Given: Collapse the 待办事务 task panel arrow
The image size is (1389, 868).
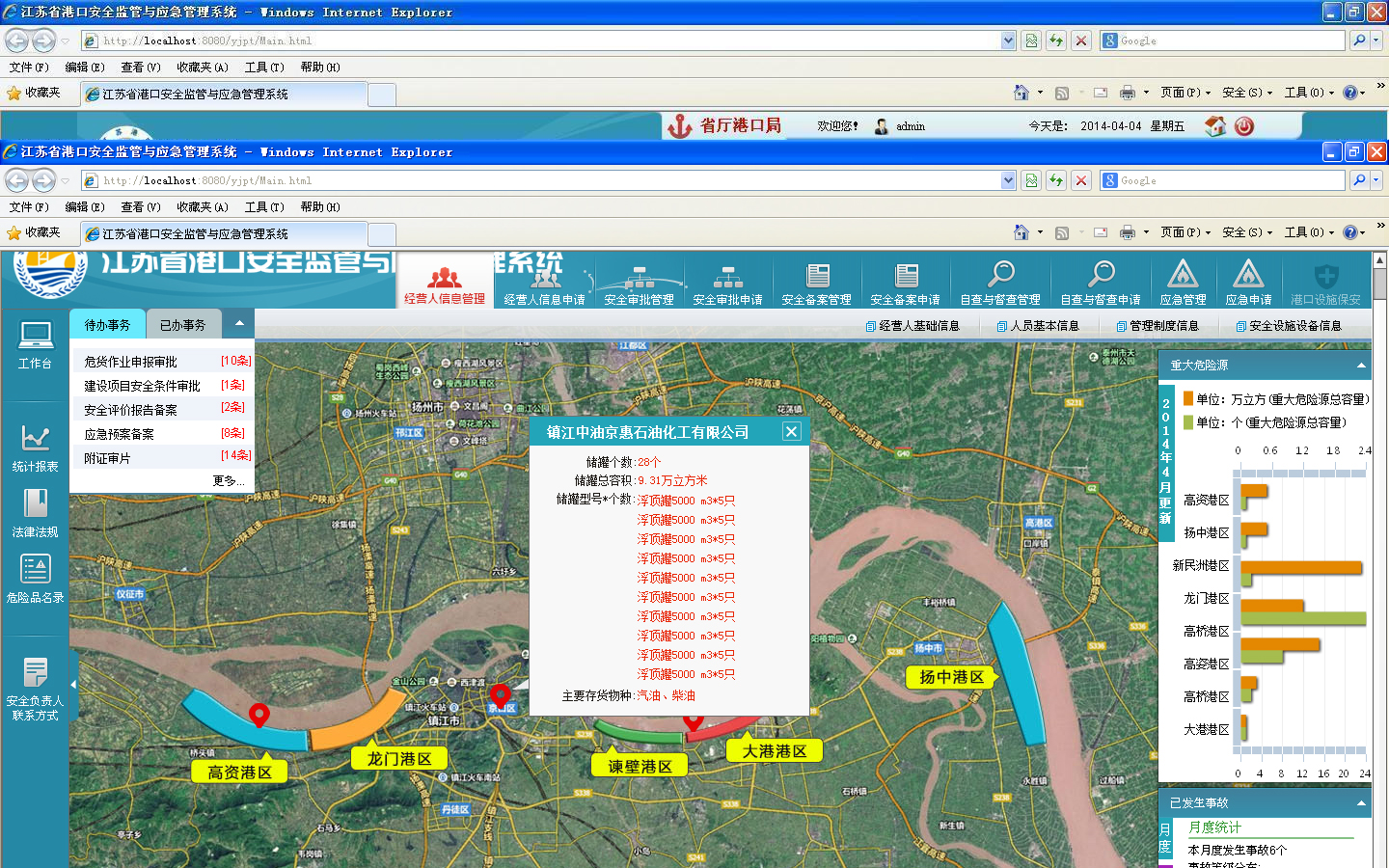Looking at the screenshot, I should (238, 324).
